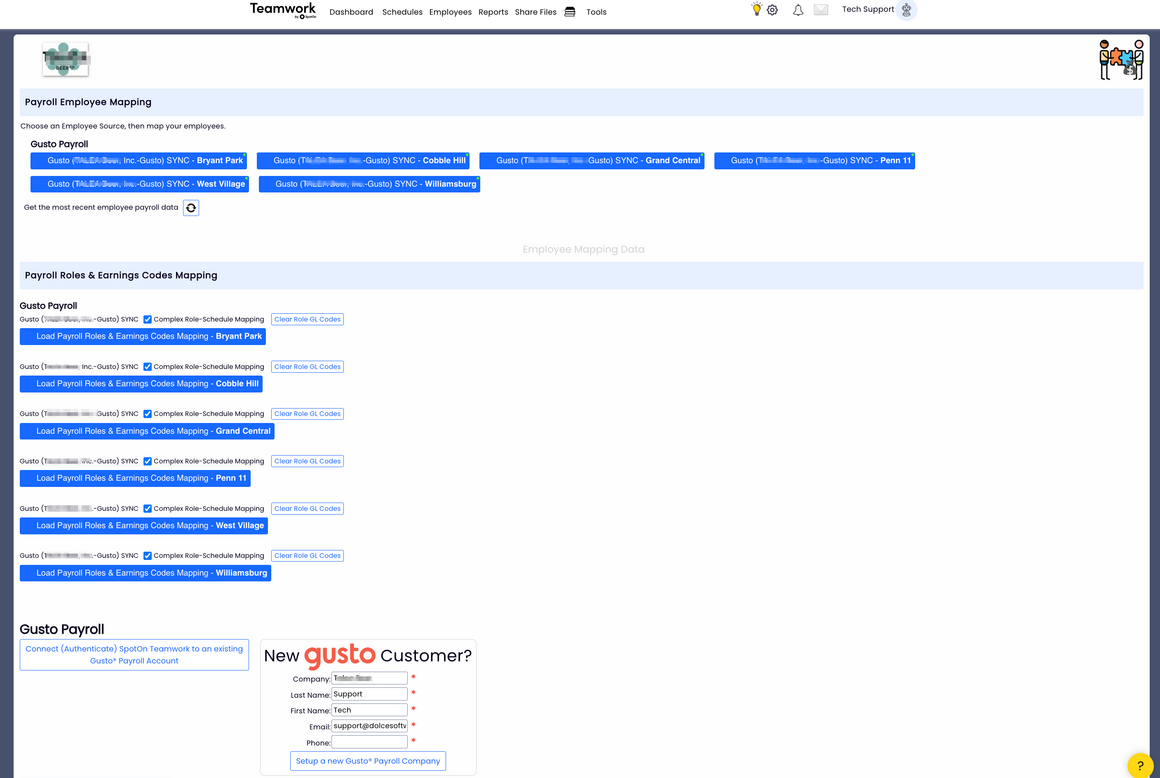The width and height of the screenshot is (1160, 778).
Task: Open the Share Files menu
Action: pyautogui.click(x=536, y=12)
